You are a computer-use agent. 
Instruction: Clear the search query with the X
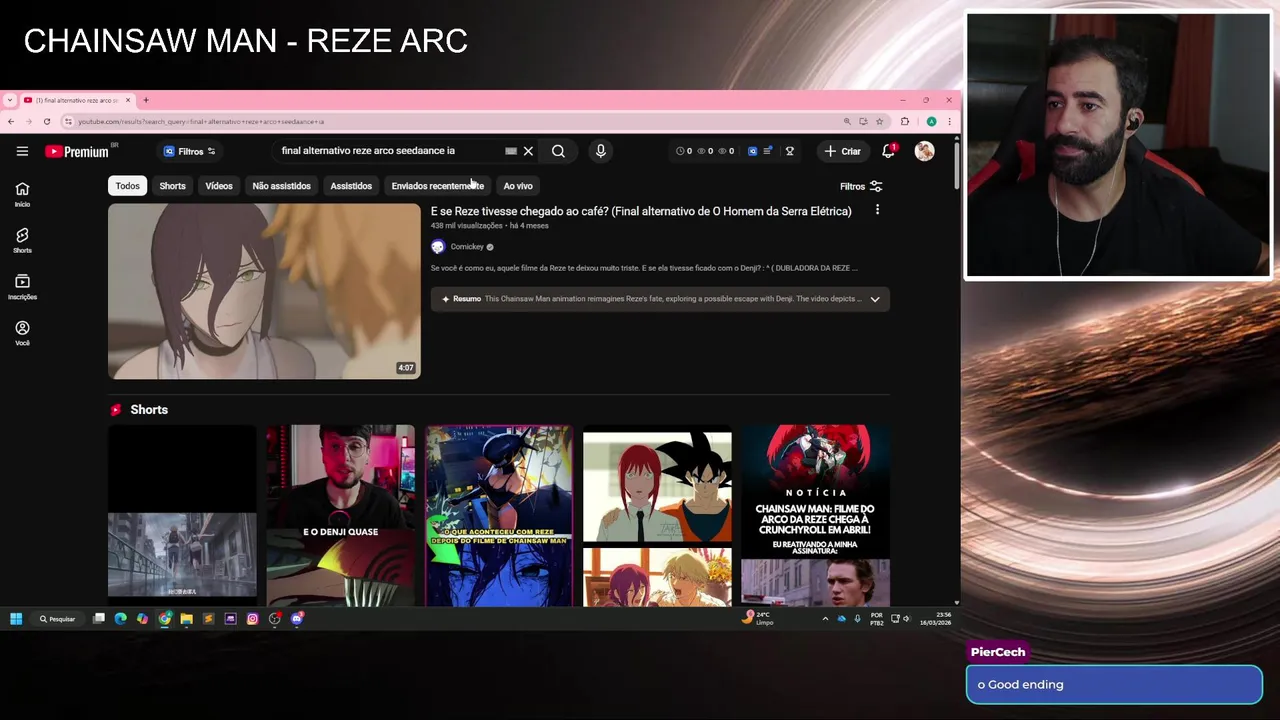coord(528,151)
